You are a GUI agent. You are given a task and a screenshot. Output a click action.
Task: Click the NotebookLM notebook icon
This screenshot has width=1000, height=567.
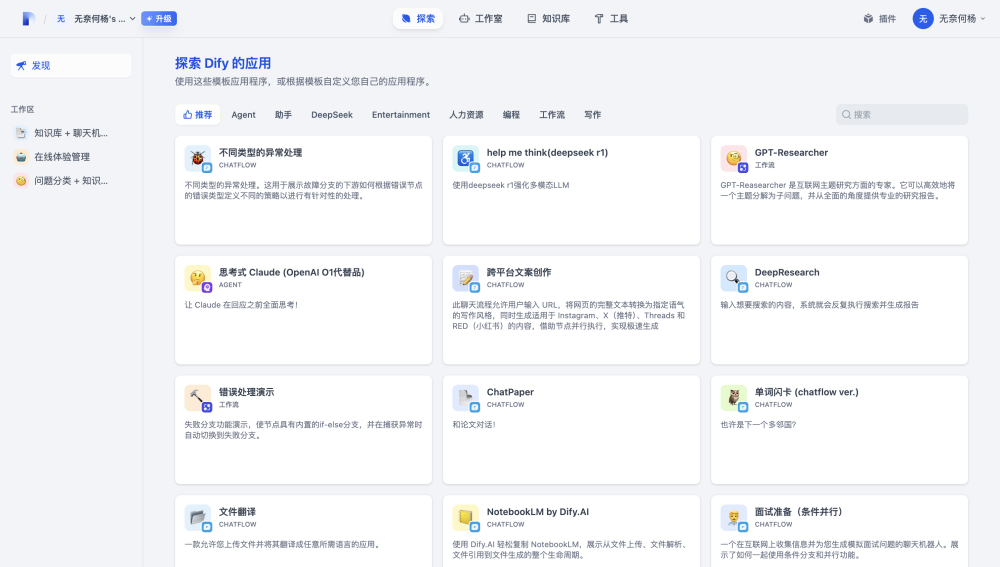(x=466, y=518)
